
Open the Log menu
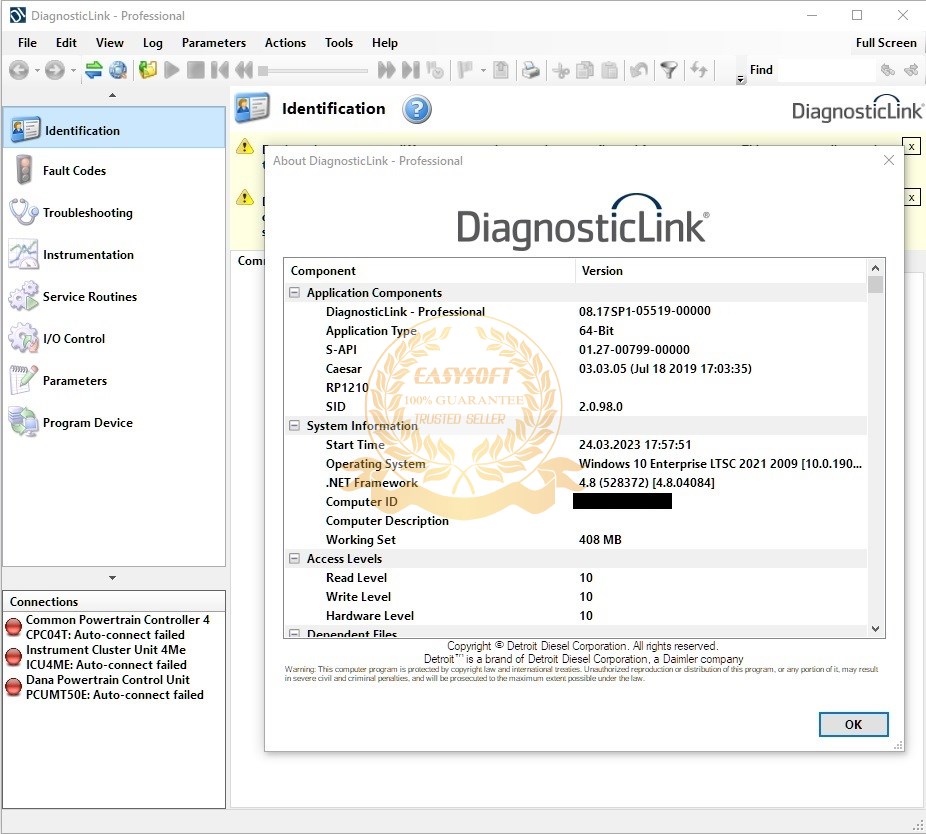coord(152,43)
